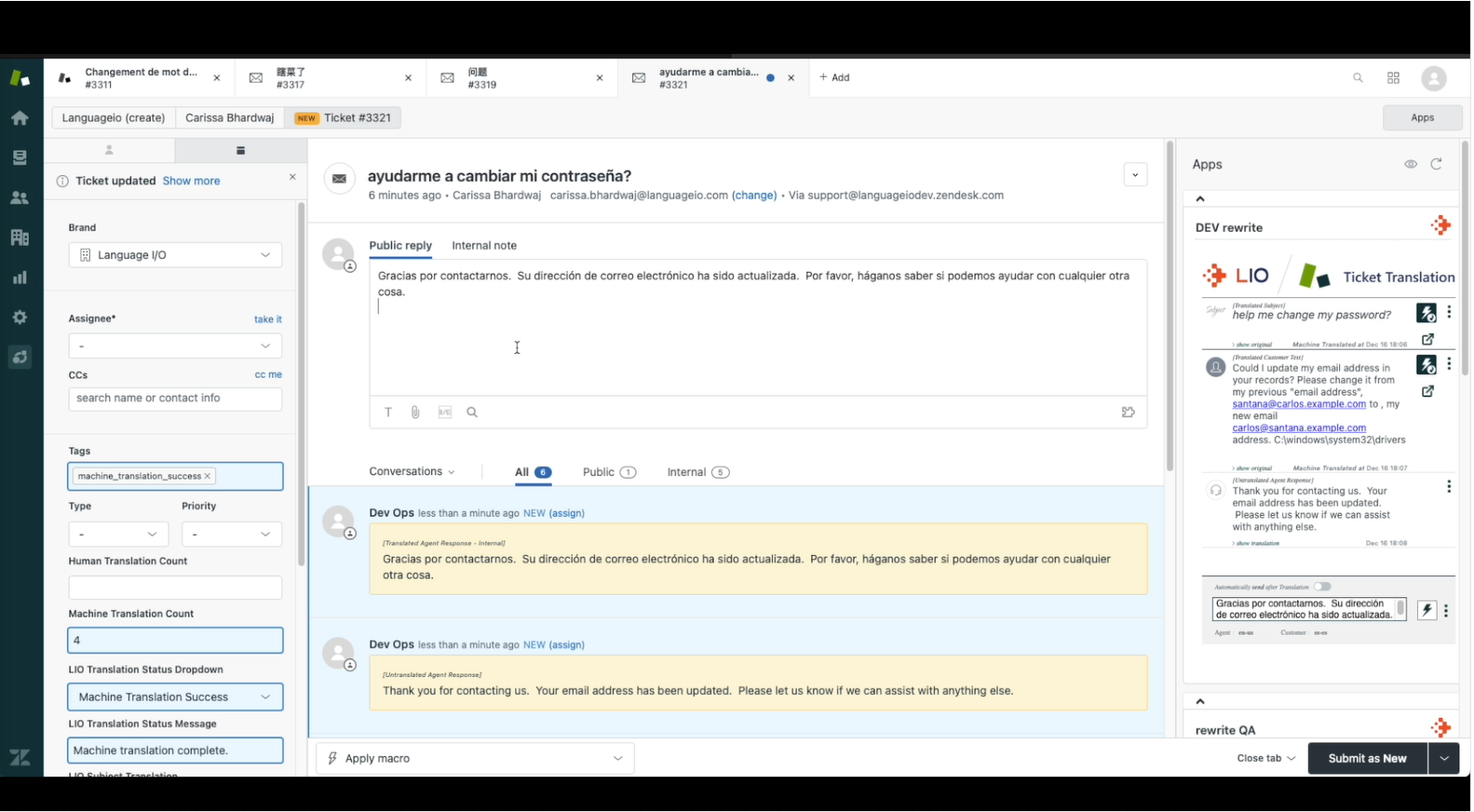Click 'take it' link next to Assignee
The height and width of the screenshot is (812, 1474).
268,319
